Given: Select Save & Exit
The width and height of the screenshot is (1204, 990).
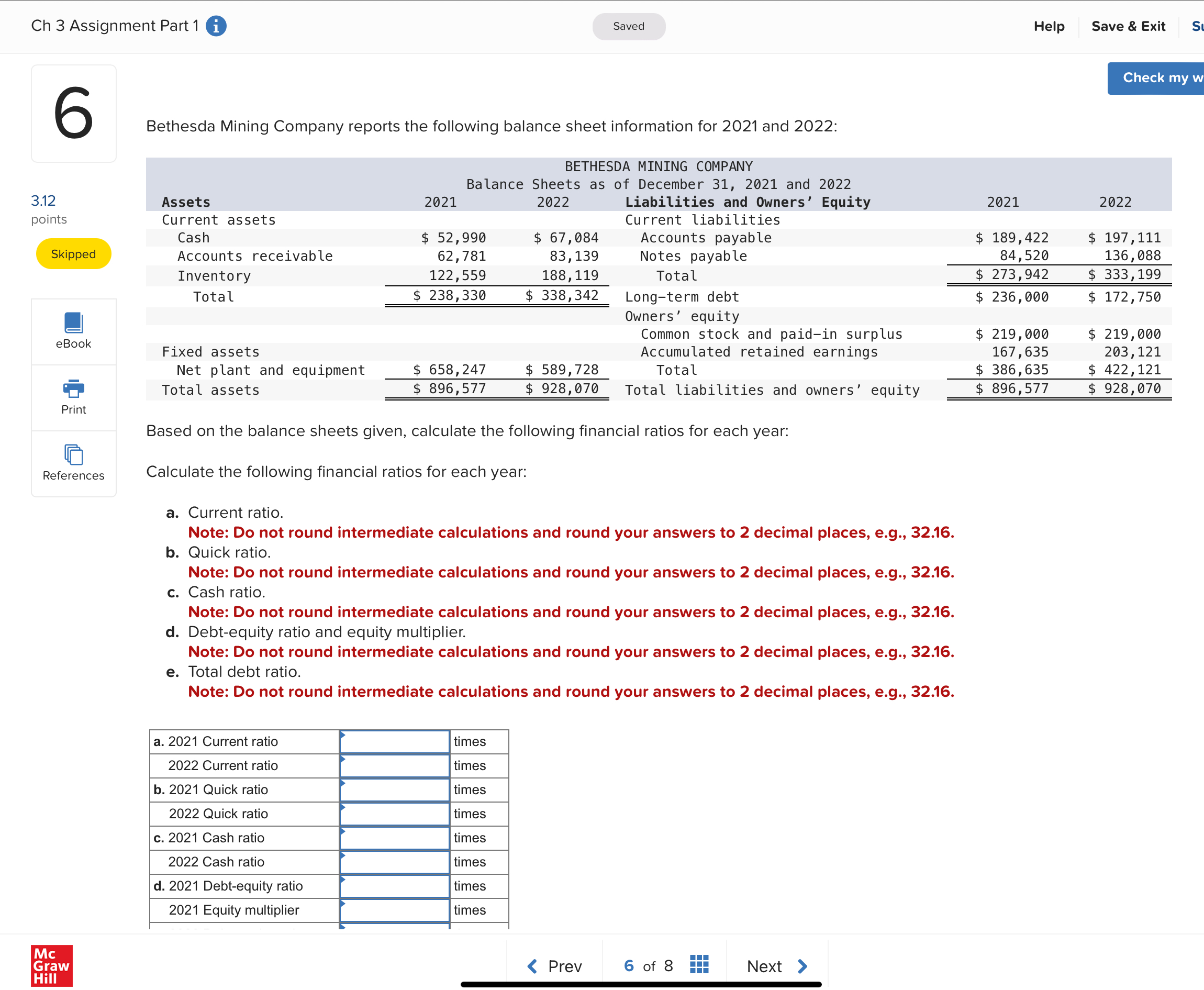Looking at the screenshot, I should 1128,26.
